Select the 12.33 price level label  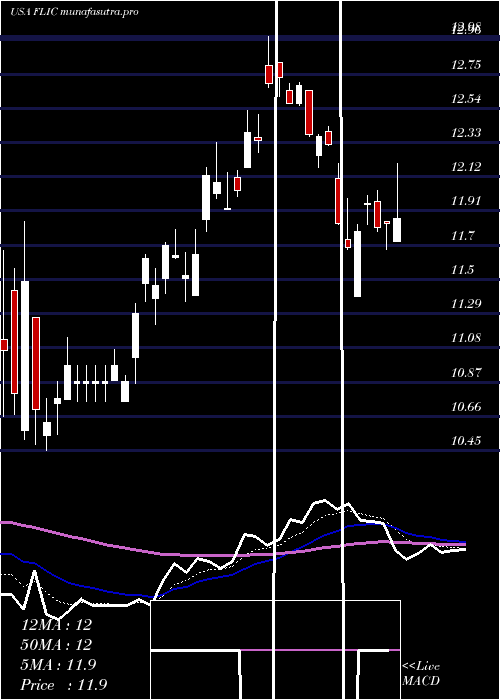466,133
